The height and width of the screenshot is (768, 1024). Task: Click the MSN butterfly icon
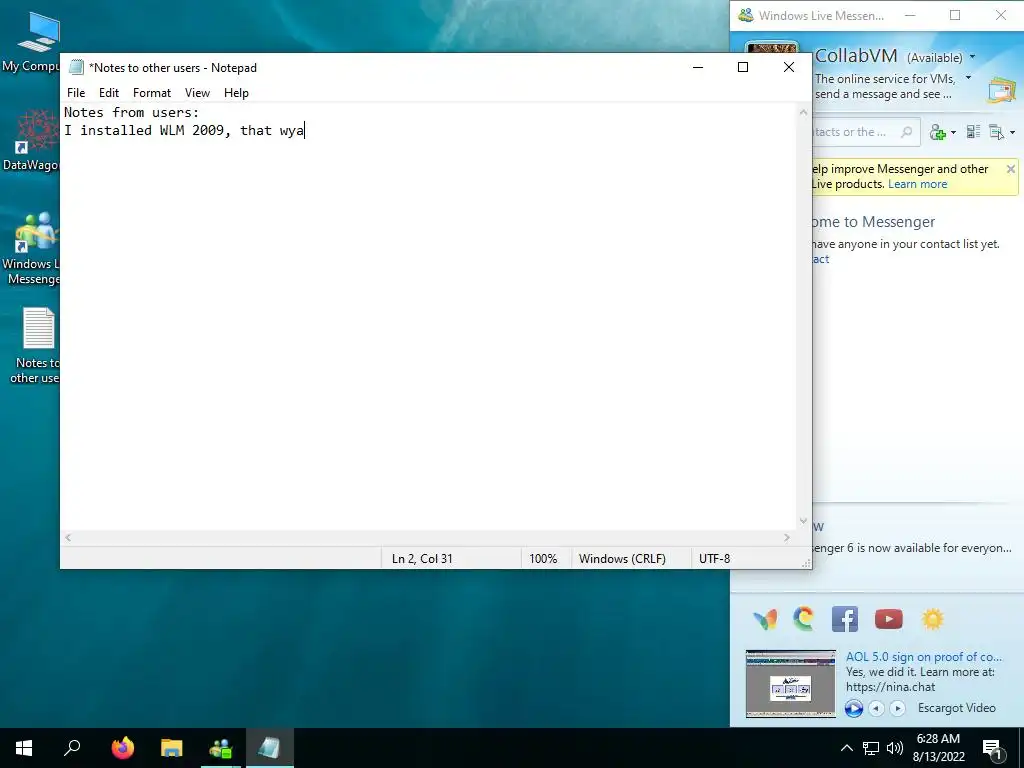[765, 619]
